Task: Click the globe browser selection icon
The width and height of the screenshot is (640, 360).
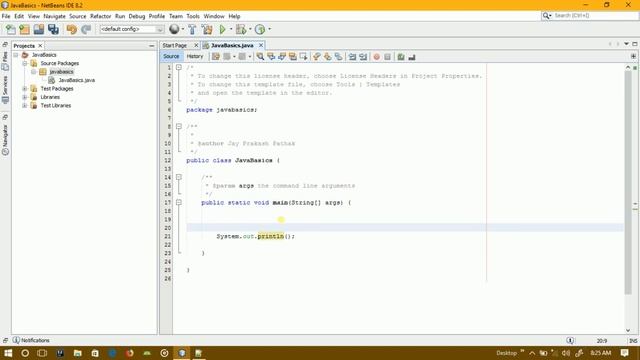Action: 174,29
